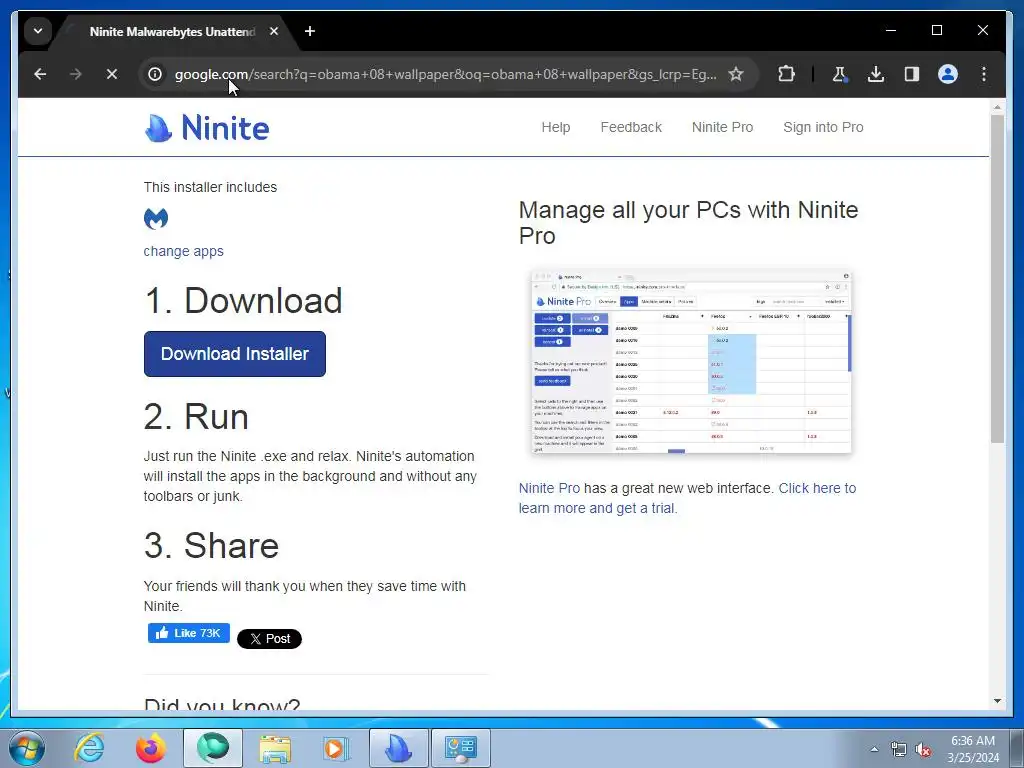The image size is (1024, 768).
Task: Click Ninite Pro link in description text
Action: click(x=549, y=488)
